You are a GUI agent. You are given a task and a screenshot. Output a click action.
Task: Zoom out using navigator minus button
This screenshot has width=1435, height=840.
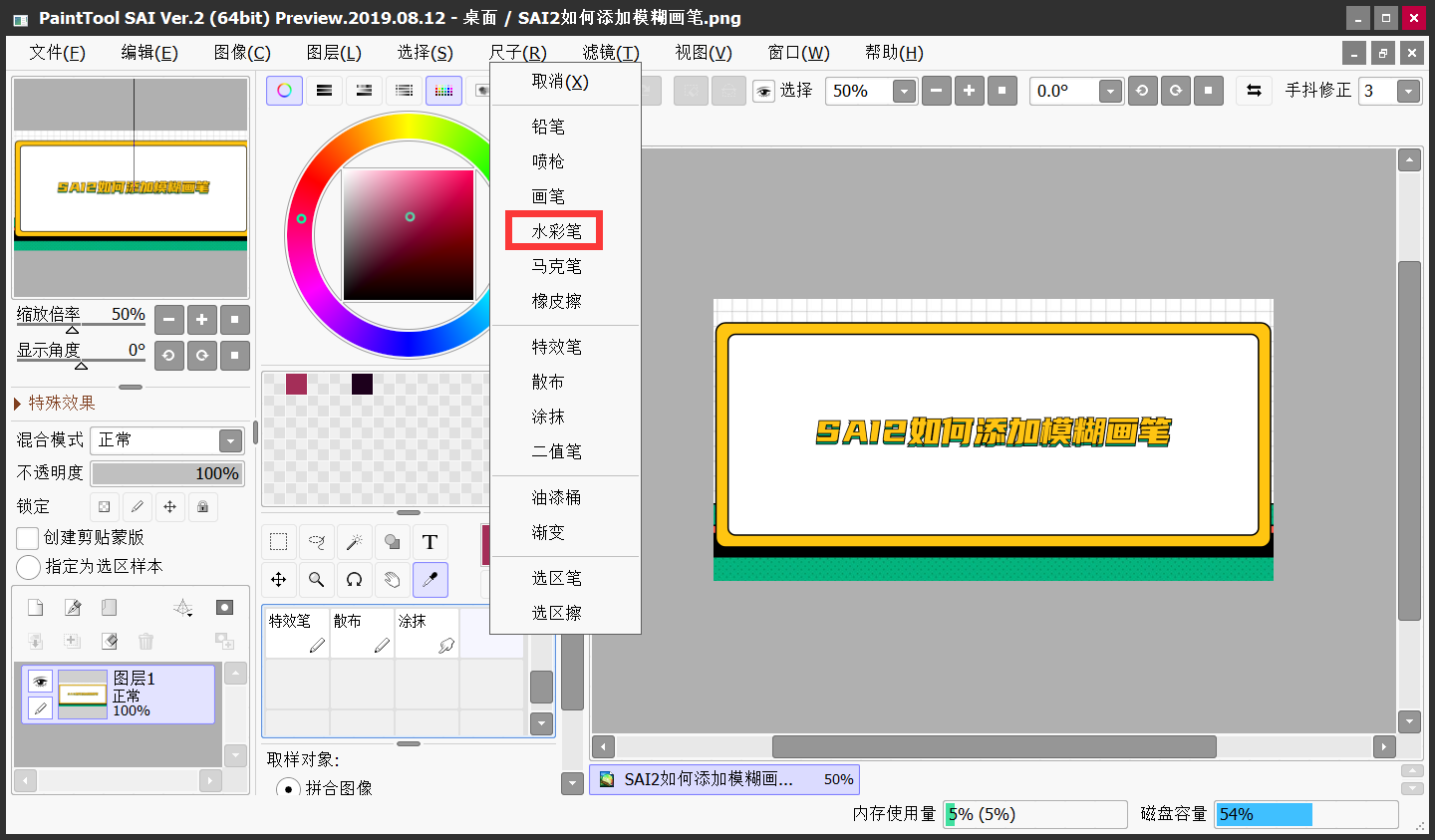[x=169, y=320]
